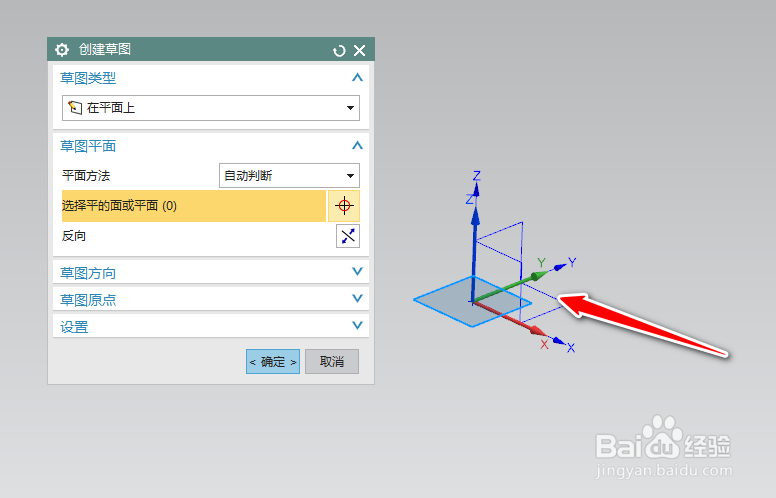Open the dialog settings gear icon
This screenshot has width=776, height=498.
coord(62,50)
